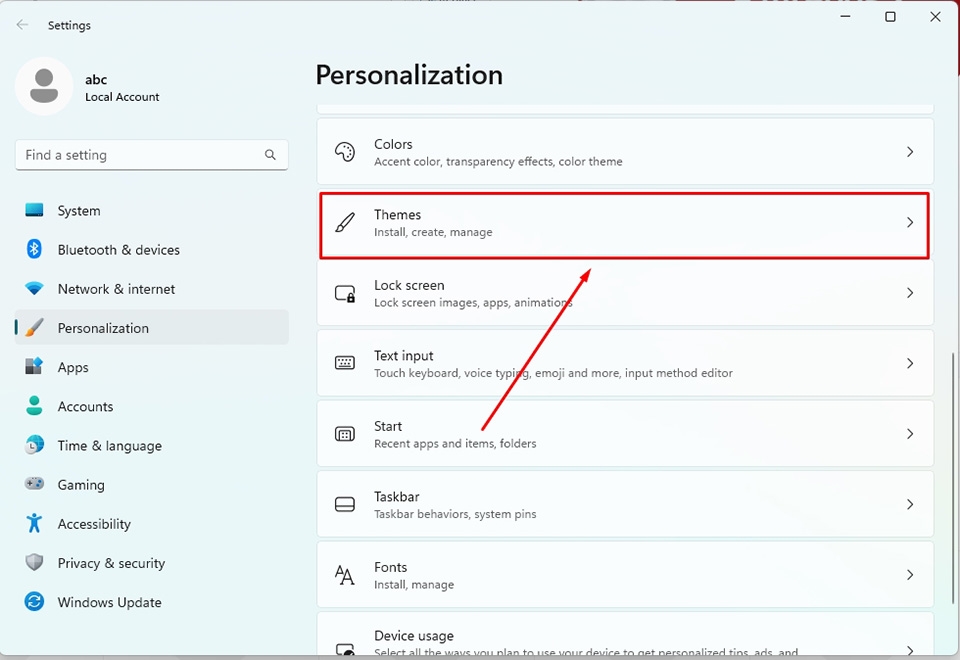Expand Colors with its chevron
Screen dimensions: 960x660
(910, 152)
